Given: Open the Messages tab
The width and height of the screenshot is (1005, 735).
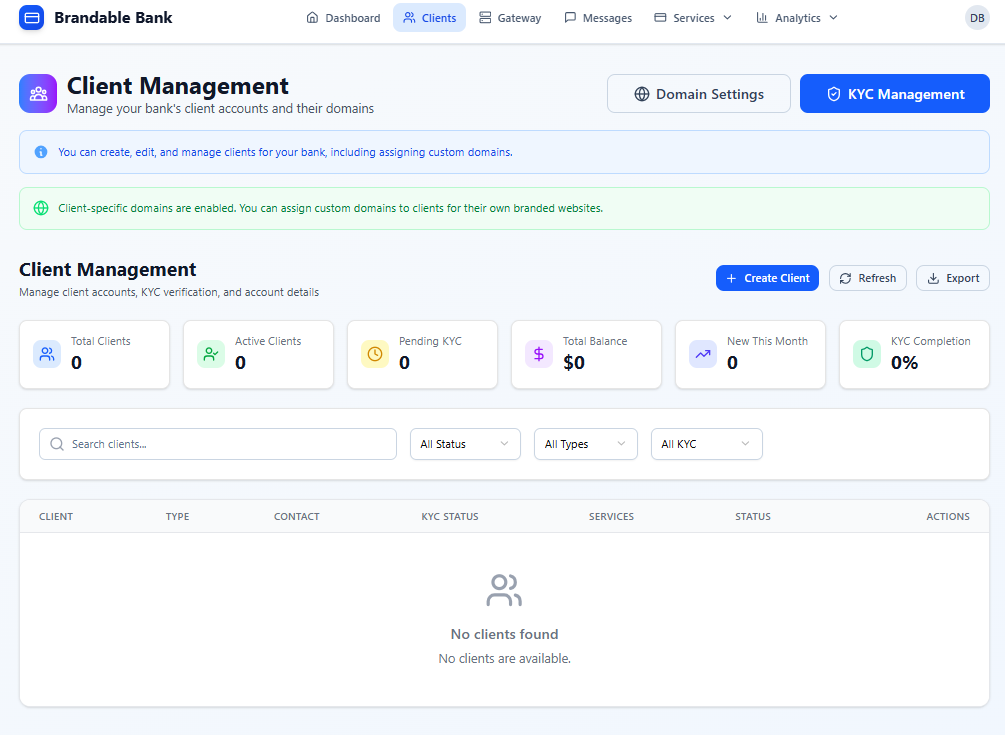Looking at the screenshot, I should pyautogui.click(x=598, y=18).
